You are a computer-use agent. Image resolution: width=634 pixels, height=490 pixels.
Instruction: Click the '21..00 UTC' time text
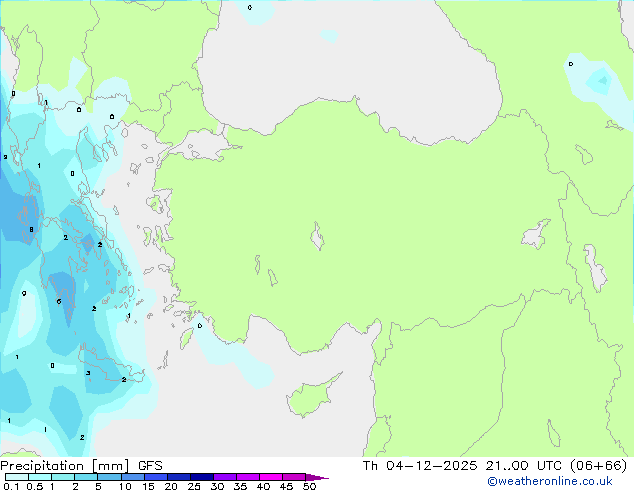coord(524,466)
